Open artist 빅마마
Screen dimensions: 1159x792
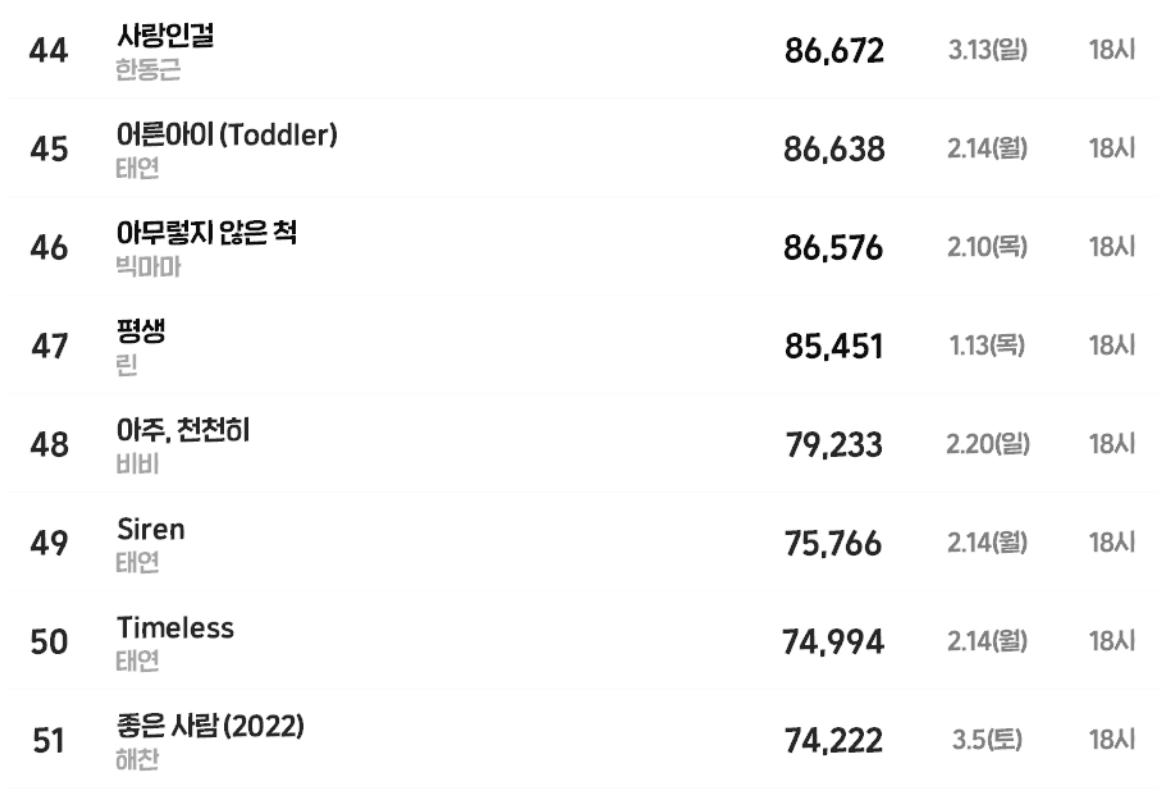tap(148, 267)
